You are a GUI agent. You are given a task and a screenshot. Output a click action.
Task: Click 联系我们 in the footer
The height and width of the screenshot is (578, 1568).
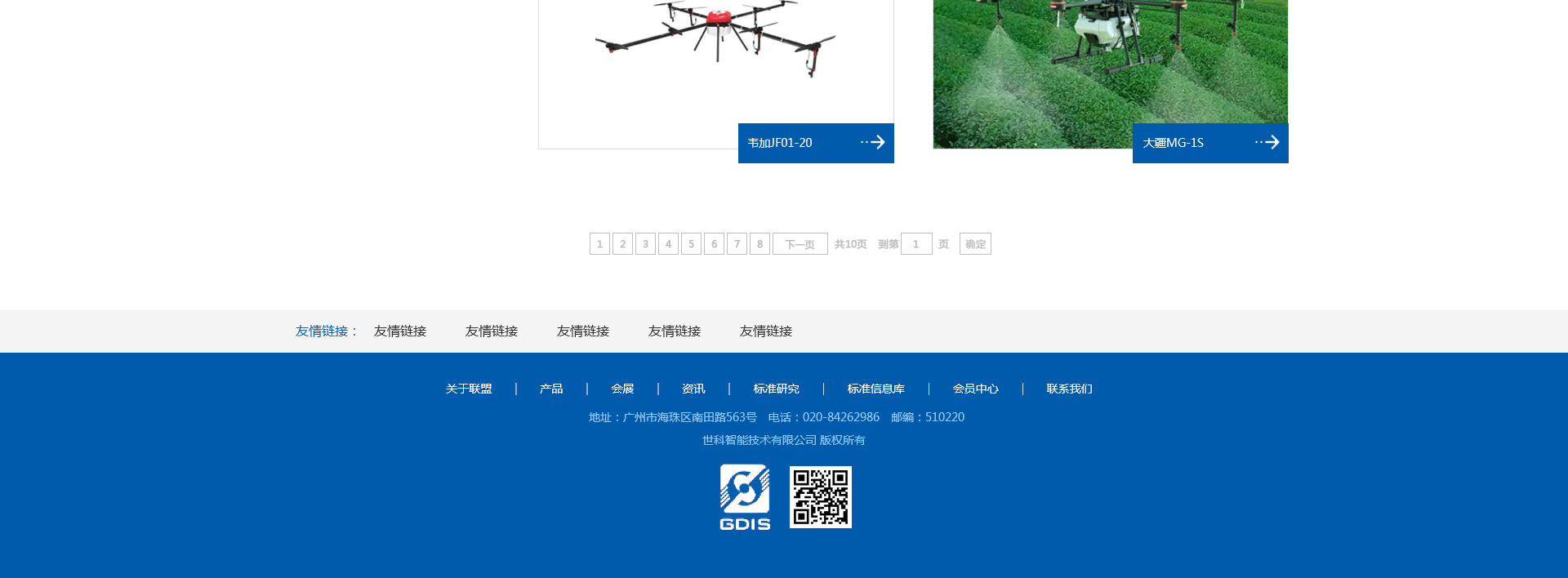tap(1069, 389)
